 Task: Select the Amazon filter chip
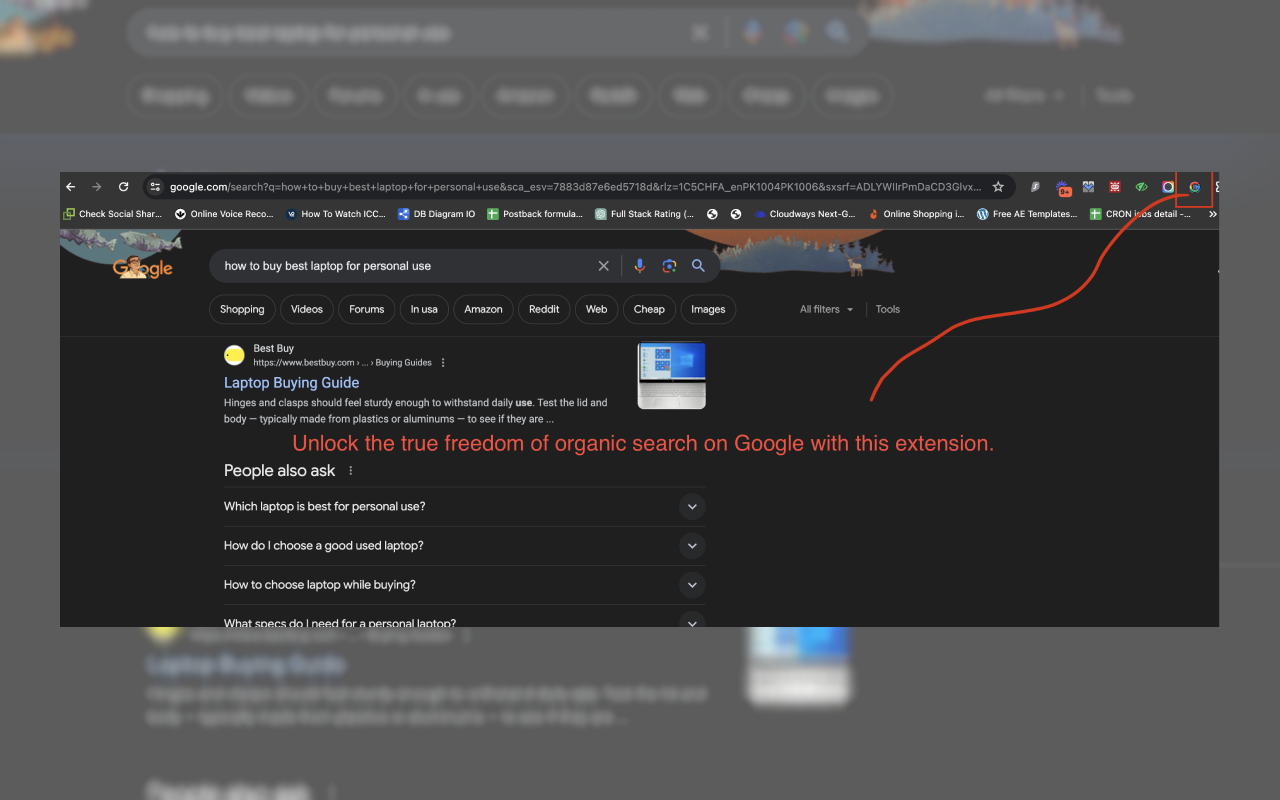click(x=483, y=310)
